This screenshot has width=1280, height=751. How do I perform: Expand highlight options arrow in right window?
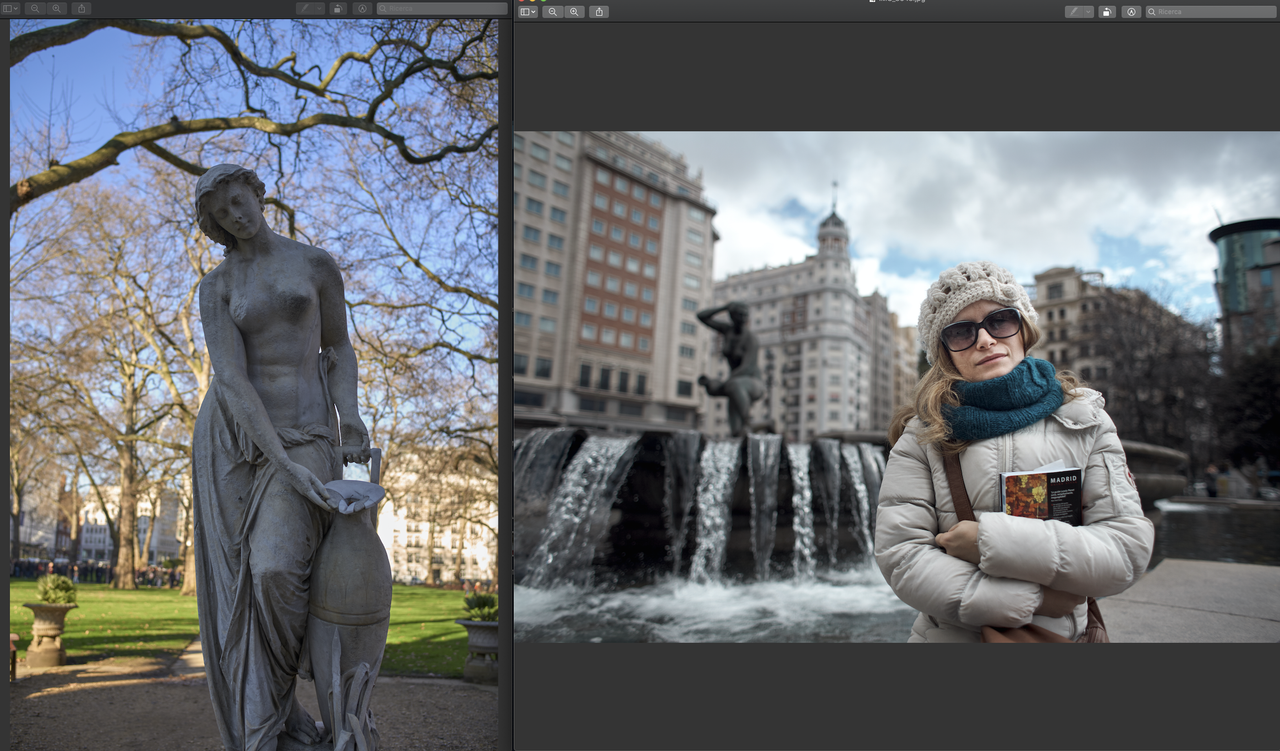coord(1088,12)
